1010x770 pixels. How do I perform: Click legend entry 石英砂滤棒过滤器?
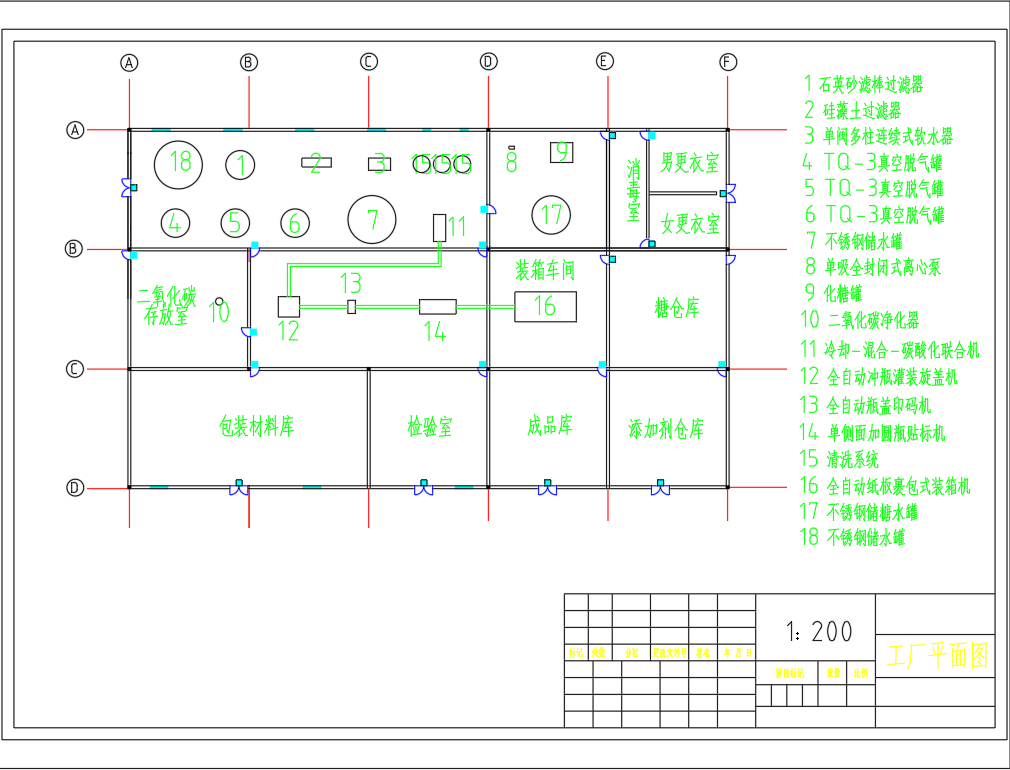coord(870,84)
